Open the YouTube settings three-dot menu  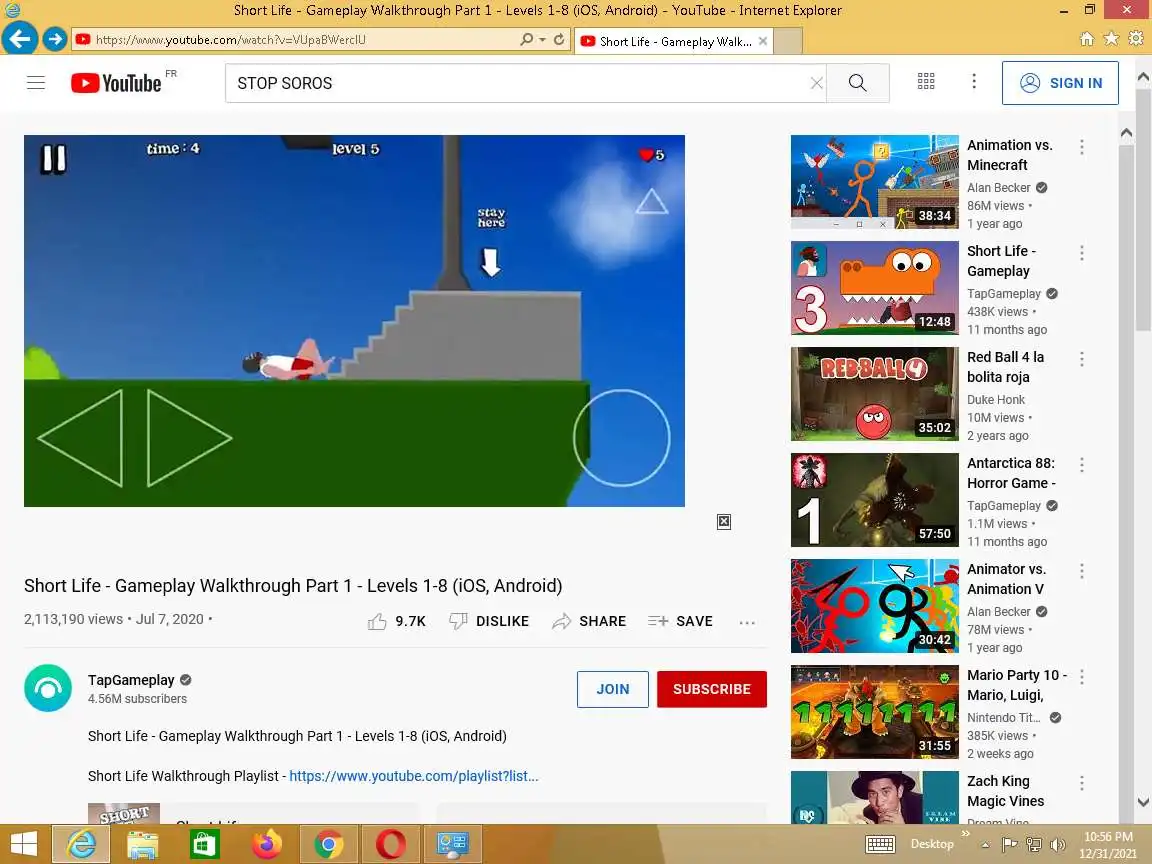point(974,82)
